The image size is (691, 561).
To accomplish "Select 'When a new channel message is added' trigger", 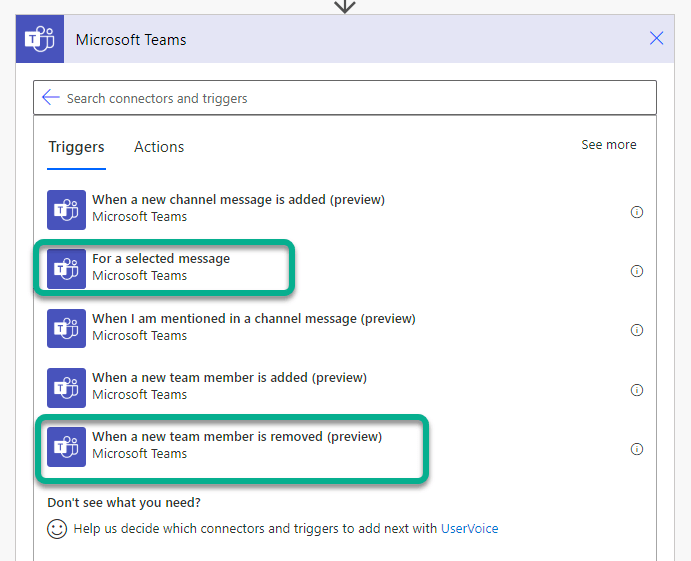I will [238, 200].
